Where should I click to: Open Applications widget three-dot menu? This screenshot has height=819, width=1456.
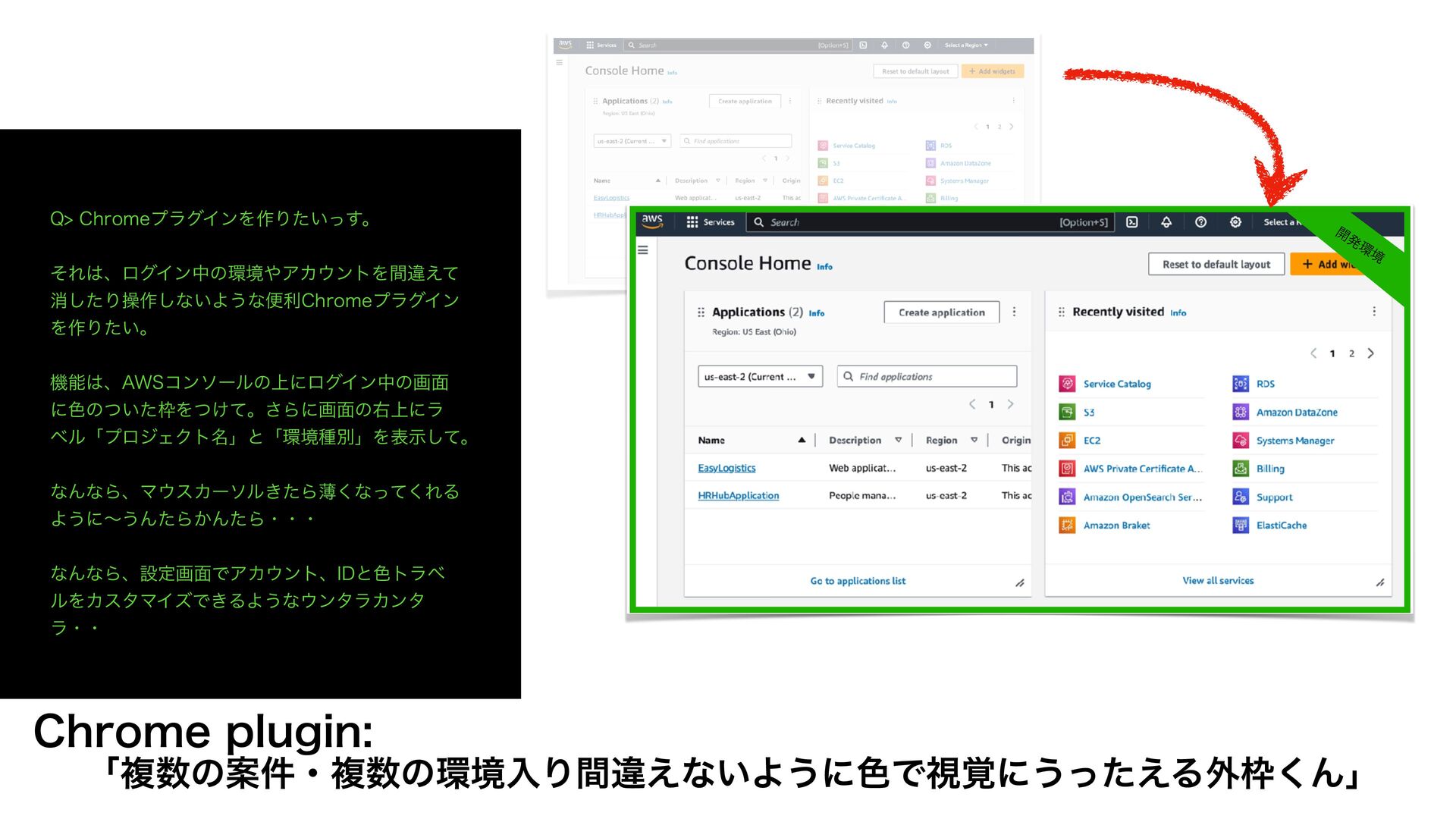[x=1014, y=312]
